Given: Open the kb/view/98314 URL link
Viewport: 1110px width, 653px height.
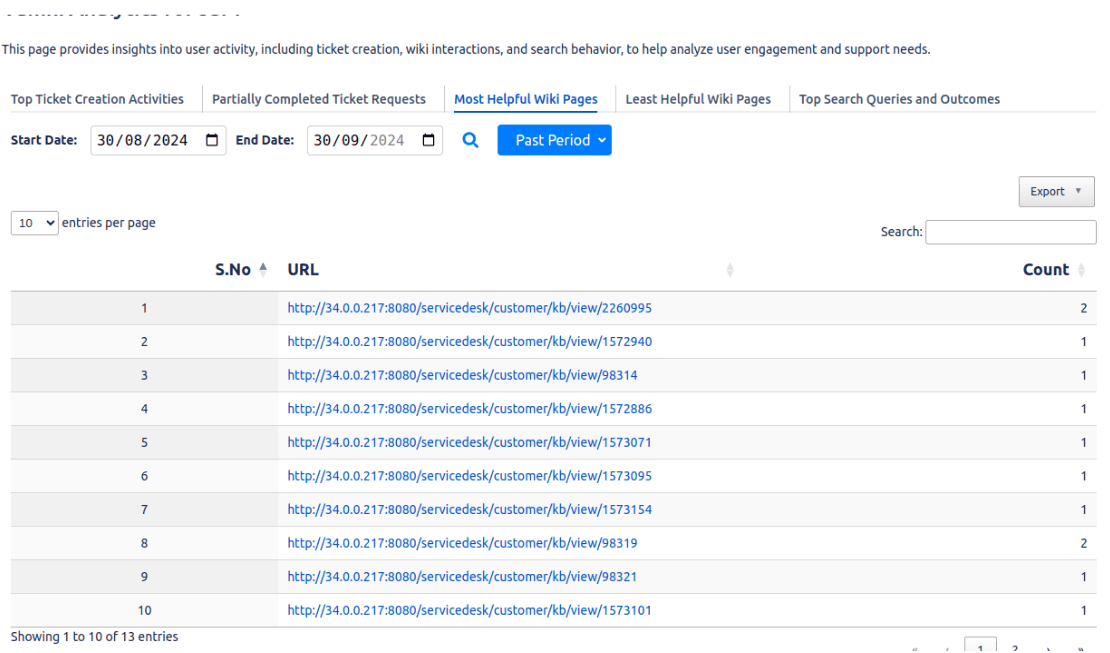Looking at the screenshot, I should point(464,375).
